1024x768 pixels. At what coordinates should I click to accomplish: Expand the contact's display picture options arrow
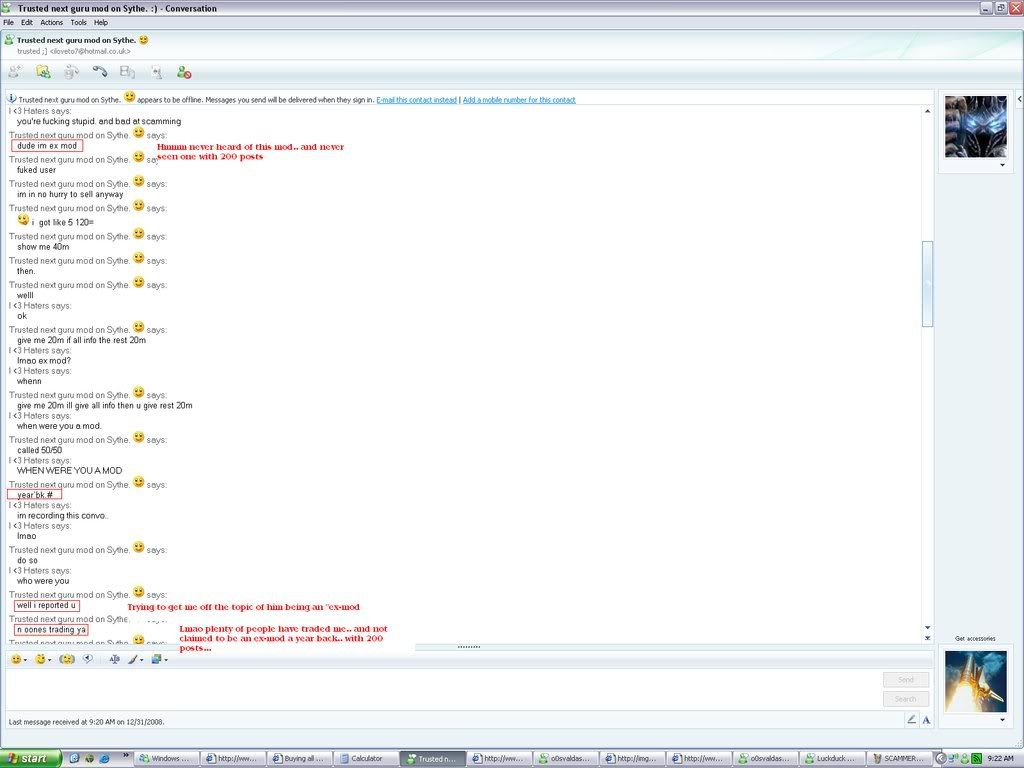pyautogui.click(x=1002, y=165)
